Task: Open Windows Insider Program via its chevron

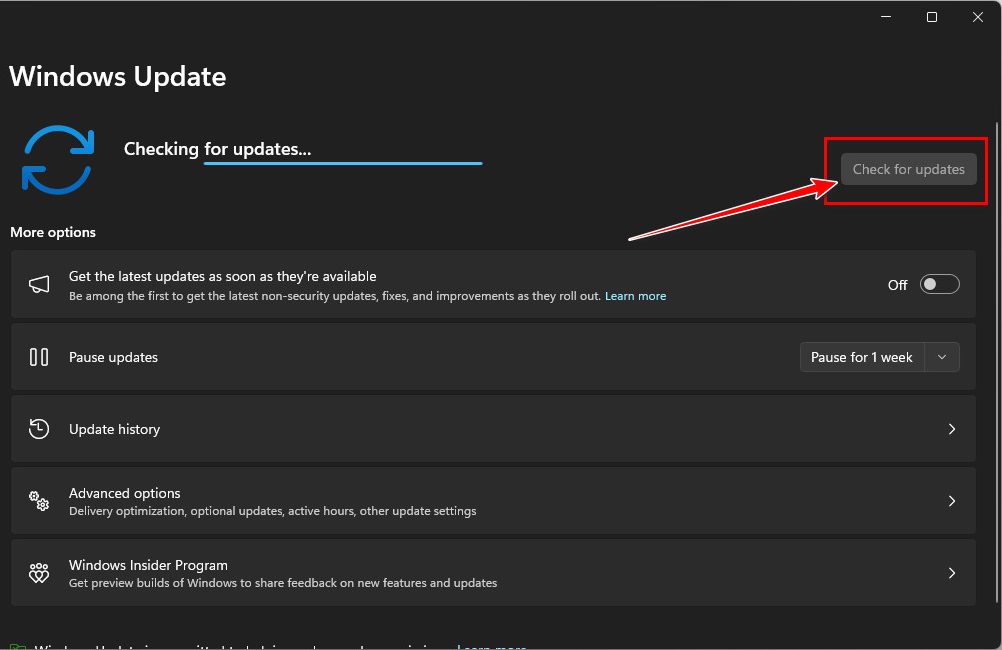Action: coord(951,573)
